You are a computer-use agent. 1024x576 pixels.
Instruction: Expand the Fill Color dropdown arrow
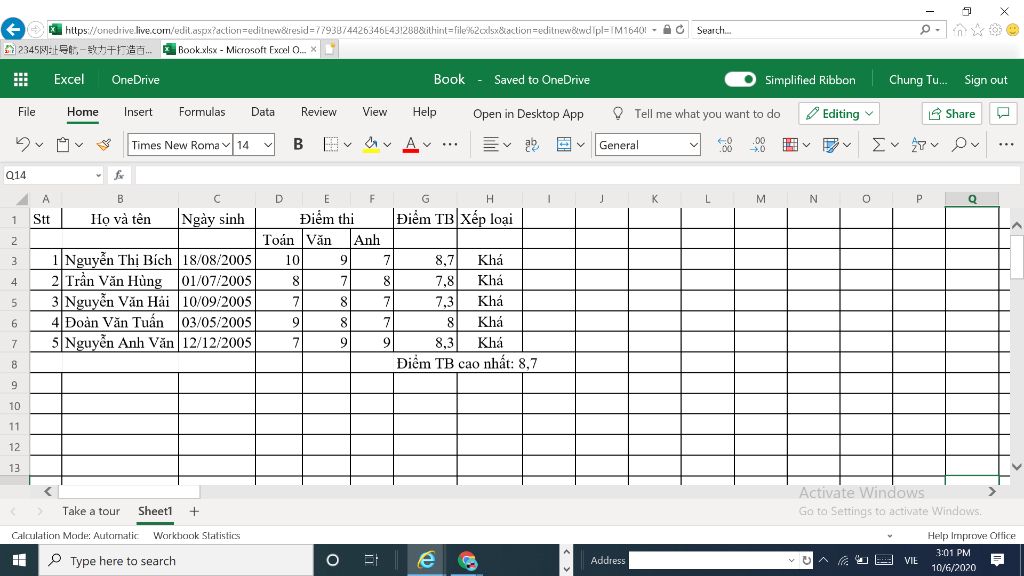(387, 144)
